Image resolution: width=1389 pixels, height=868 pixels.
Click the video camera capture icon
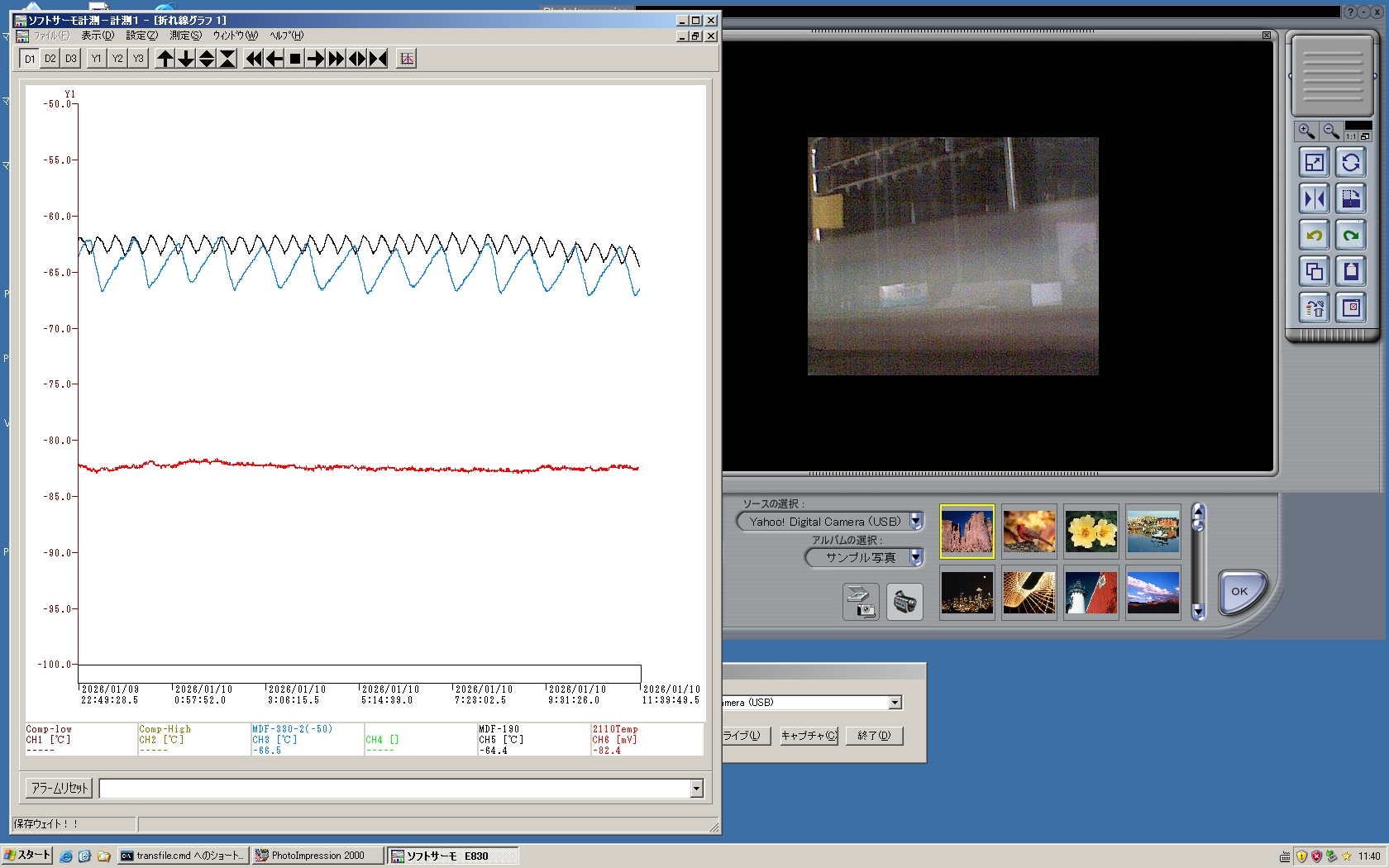905,602
